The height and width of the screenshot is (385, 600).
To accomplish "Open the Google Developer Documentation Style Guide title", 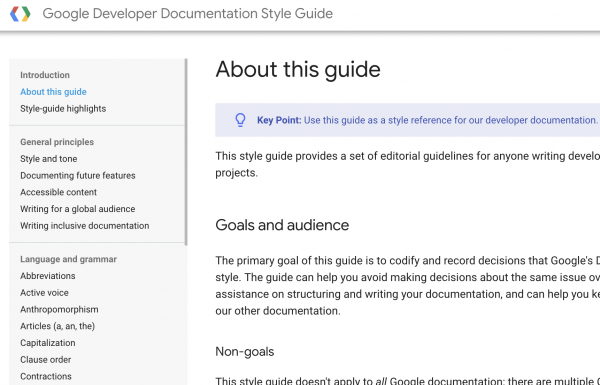I will (x=188, y=13).
